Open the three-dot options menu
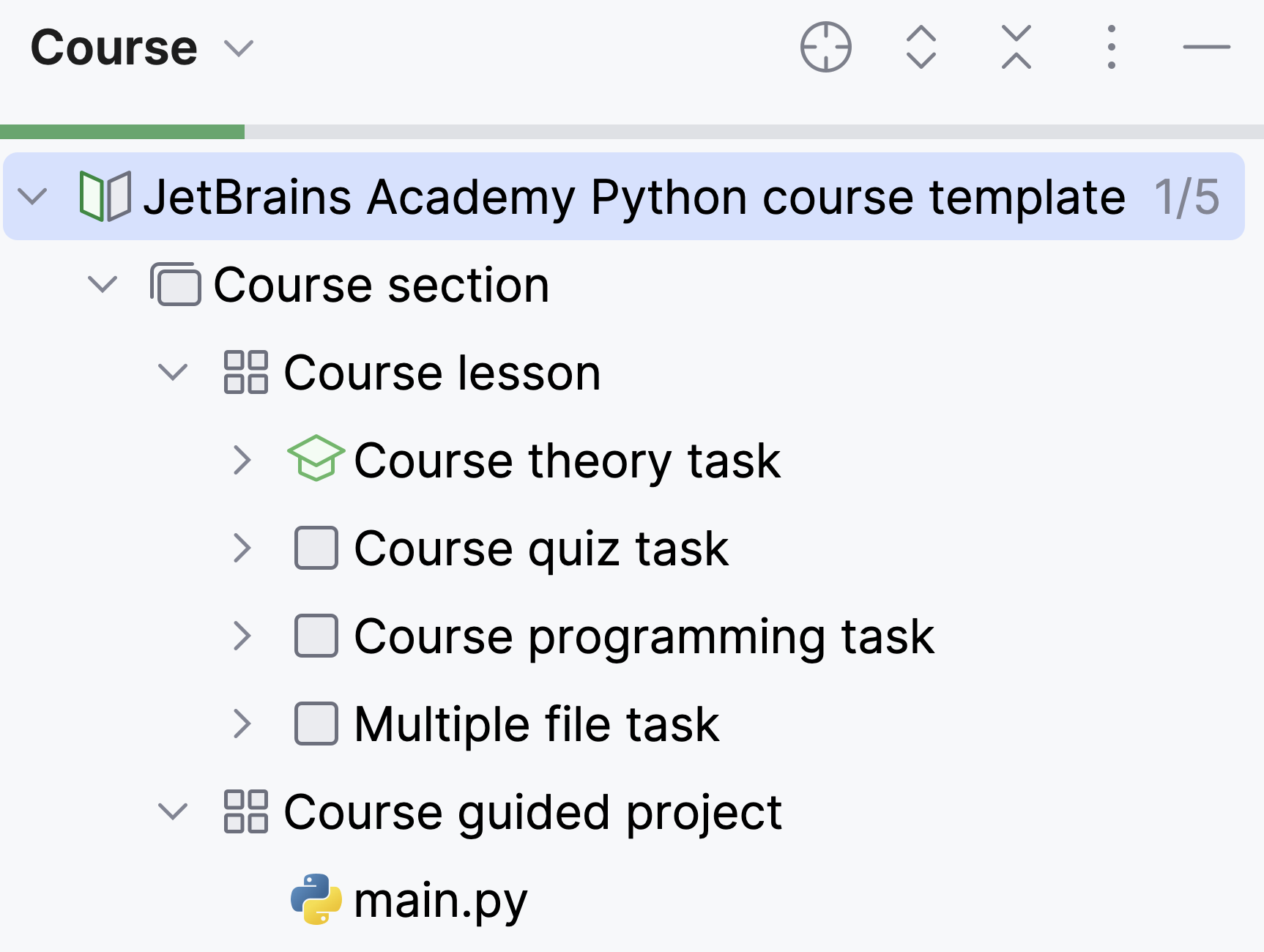1264x952 pixels. (1111, 47)
